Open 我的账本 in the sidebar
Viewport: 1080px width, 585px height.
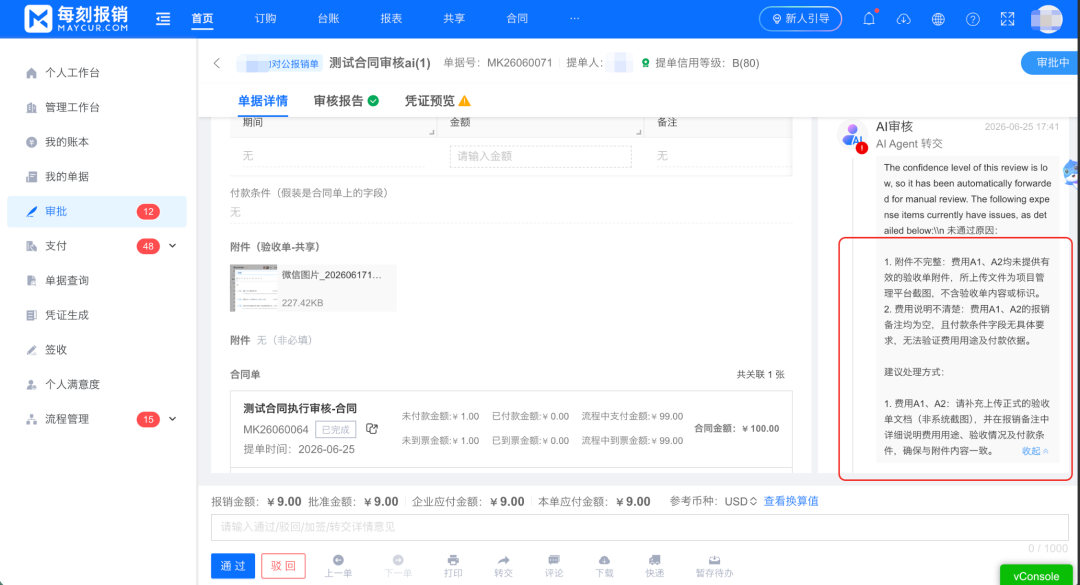[67, 142]
